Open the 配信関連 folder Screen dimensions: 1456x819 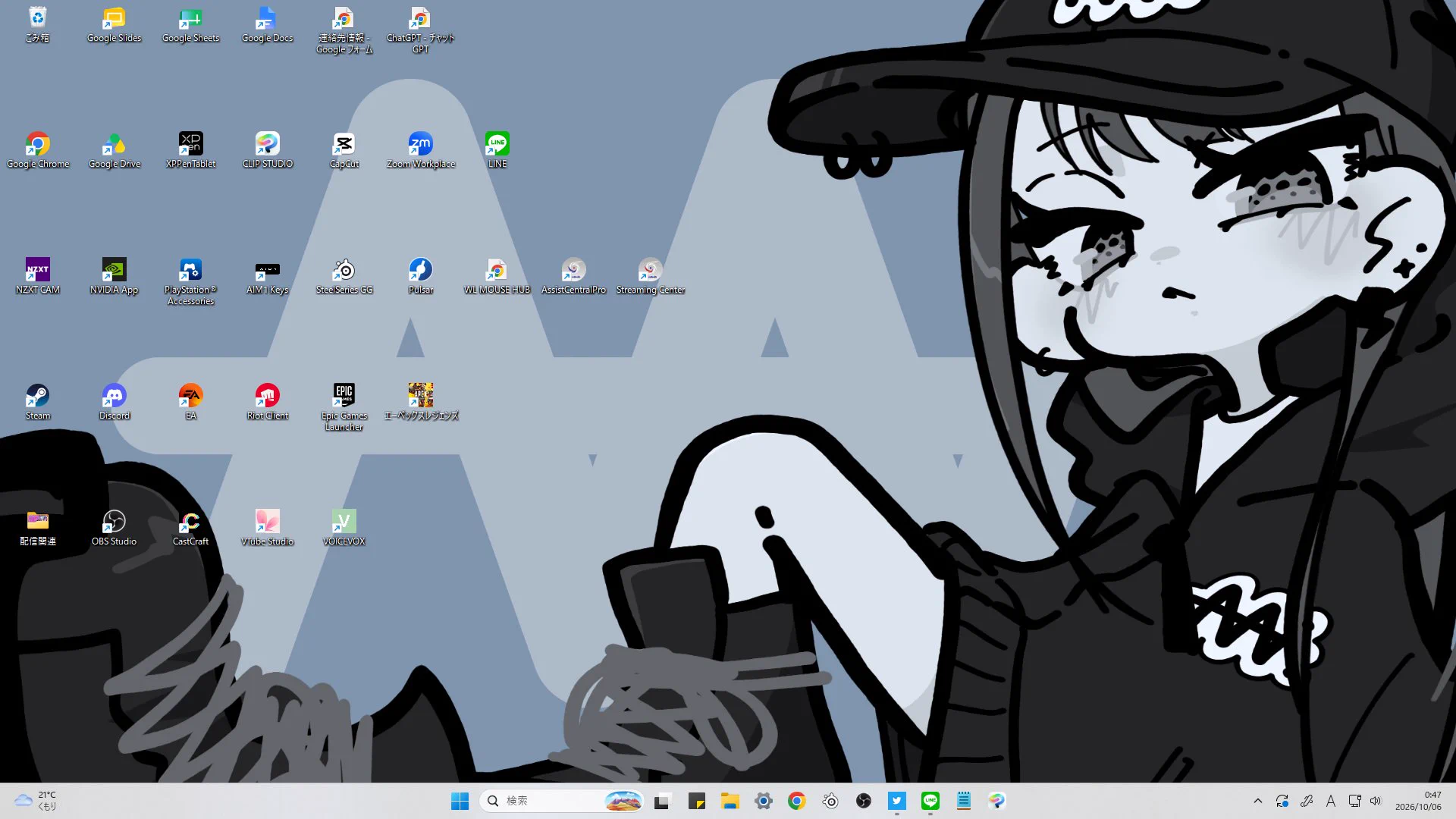click(37, 528)
